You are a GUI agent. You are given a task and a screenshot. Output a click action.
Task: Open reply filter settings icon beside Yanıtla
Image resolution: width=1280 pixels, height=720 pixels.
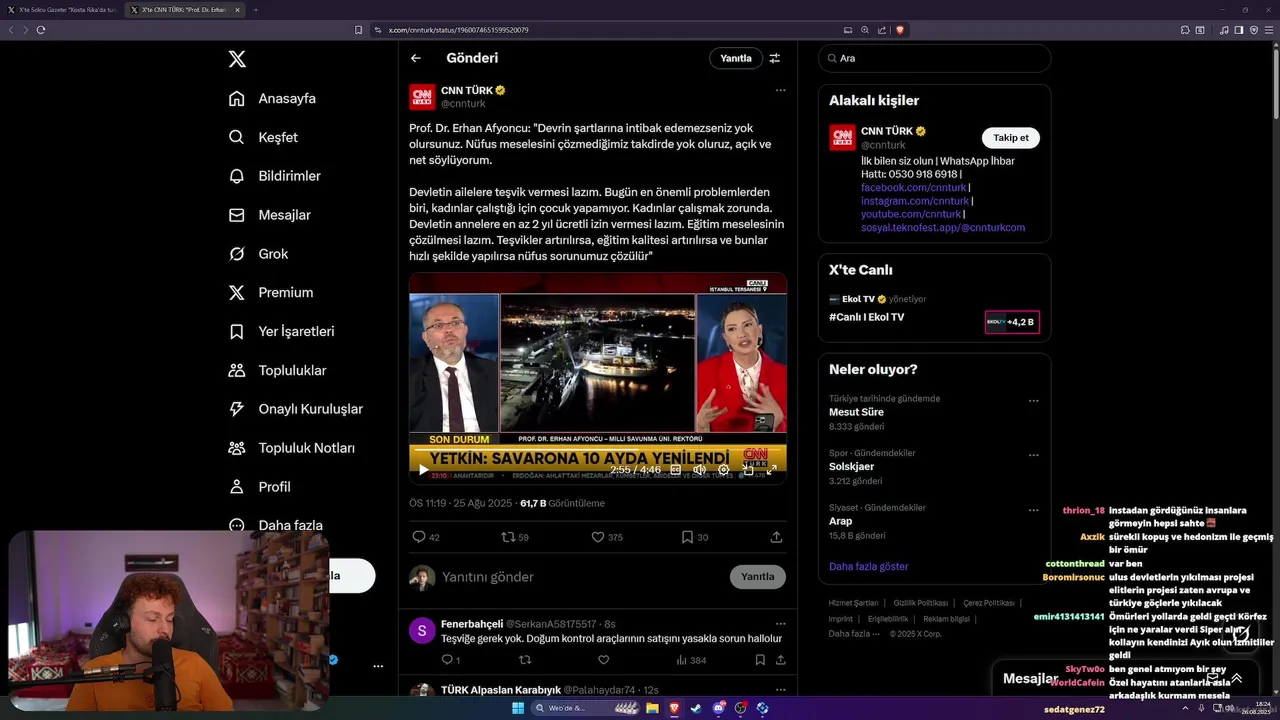[x=774, y=58]
